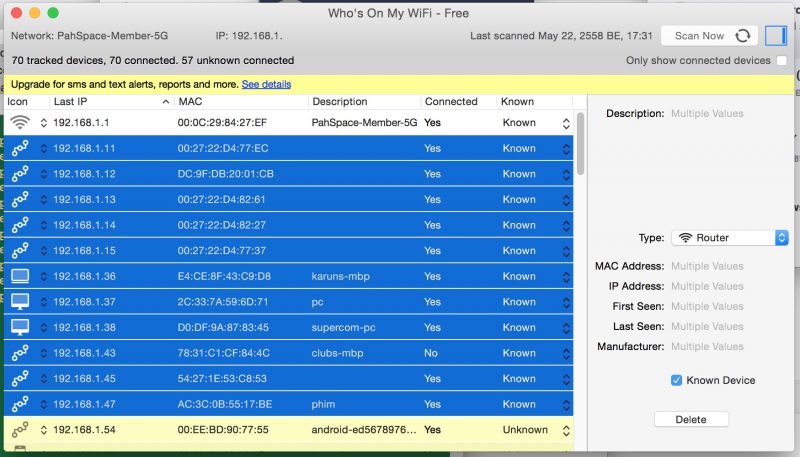This screenshot has height=457, width=800.
Task: Click the laptop icon for karuns-mbp
Action: point(20,276)
